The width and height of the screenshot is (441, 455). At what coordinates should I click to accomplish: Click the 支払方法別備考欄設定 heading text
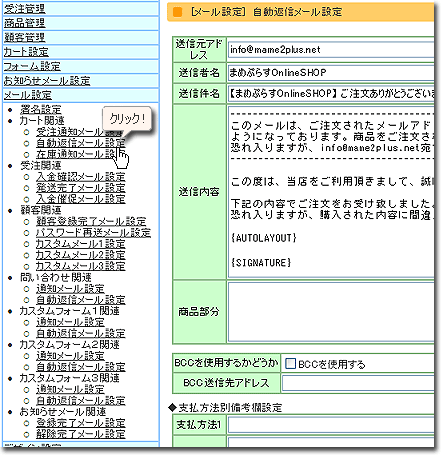[230, 407]
